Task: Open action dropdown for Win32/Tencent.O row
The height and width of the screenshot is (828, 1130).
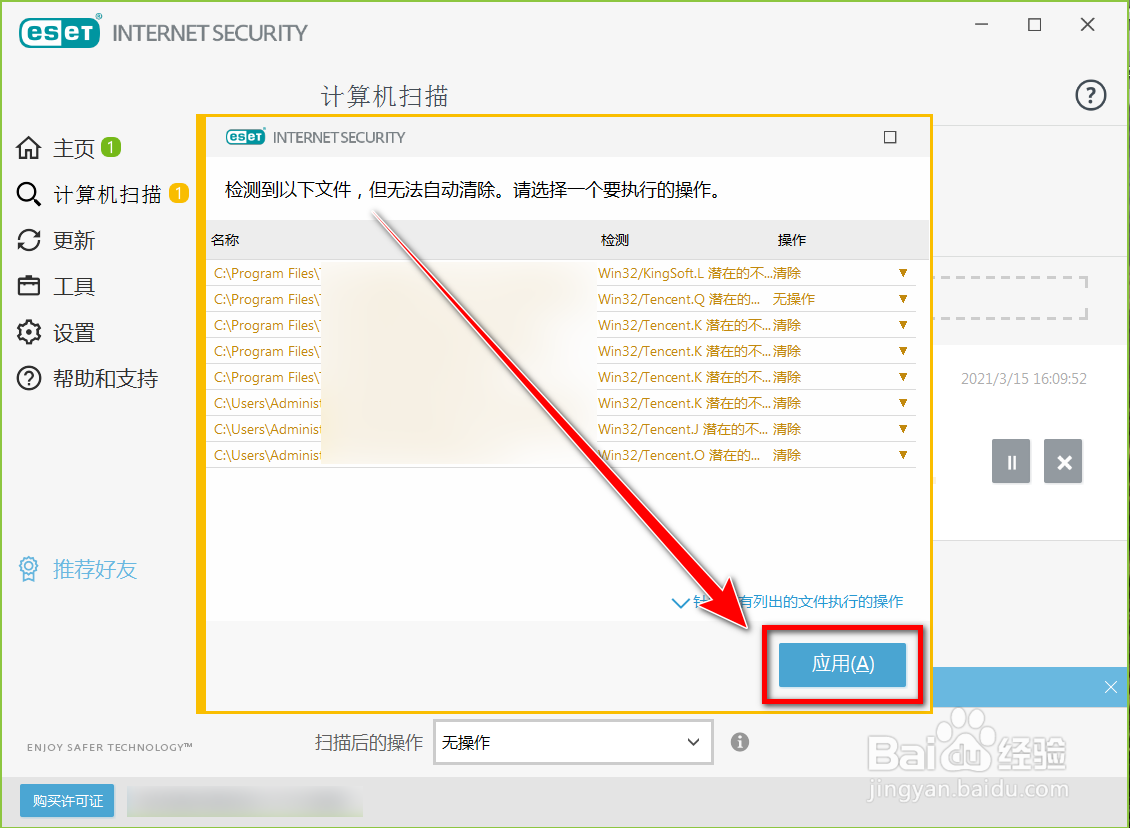Action: [903, 455]
